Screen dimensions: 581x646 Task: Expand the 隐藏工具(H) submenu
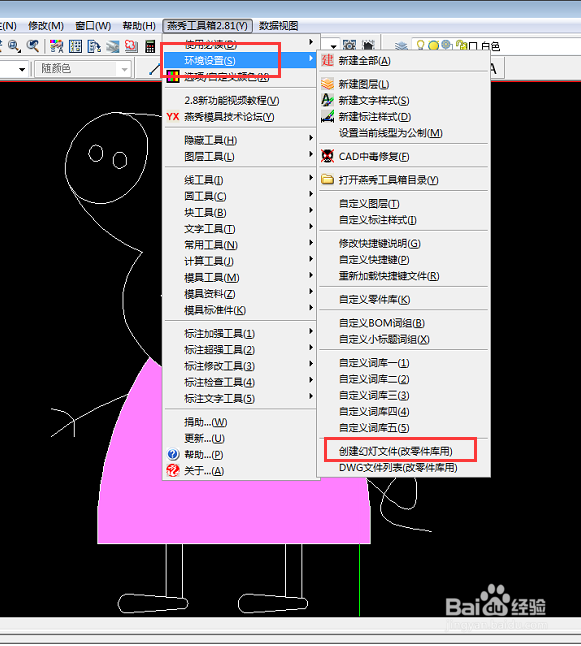tap(239, 140)
